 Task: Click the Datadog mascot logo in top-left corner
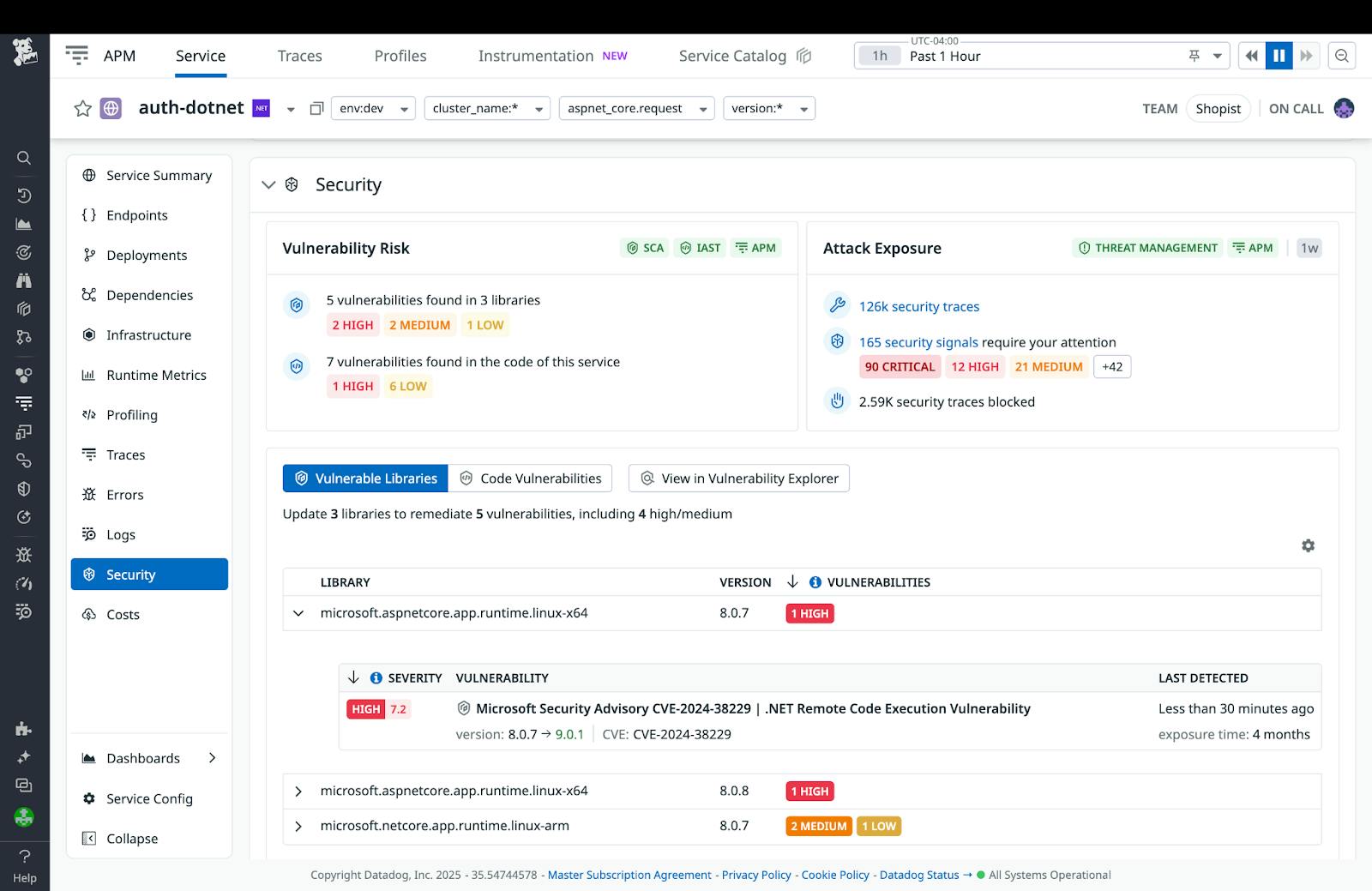(x=24, y=51)
